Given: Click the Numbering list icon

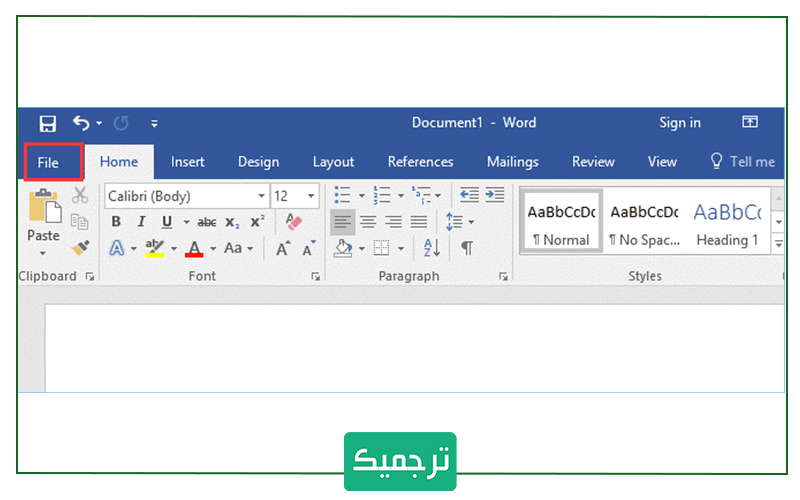Looking at the screenshot, I should [382, 195].
